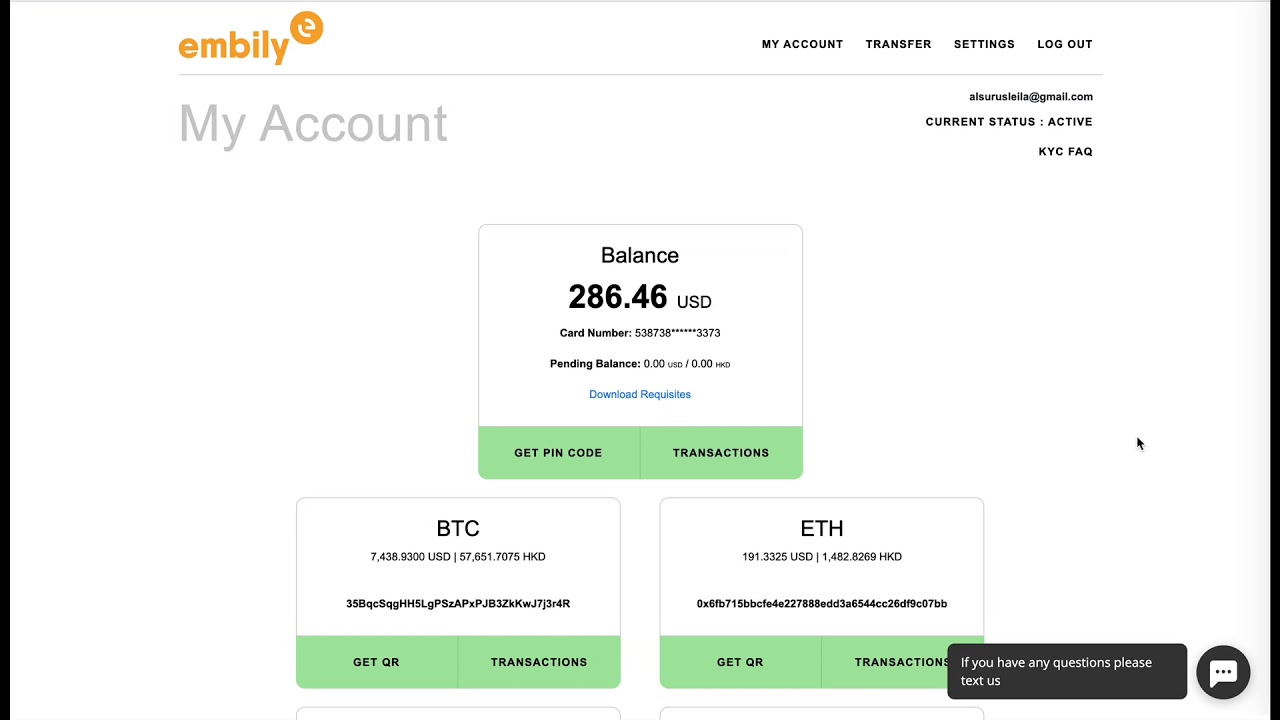Screen dimensions: 1280x720
Task: Click the Embily logo
Action: click(x=250, y=40)
